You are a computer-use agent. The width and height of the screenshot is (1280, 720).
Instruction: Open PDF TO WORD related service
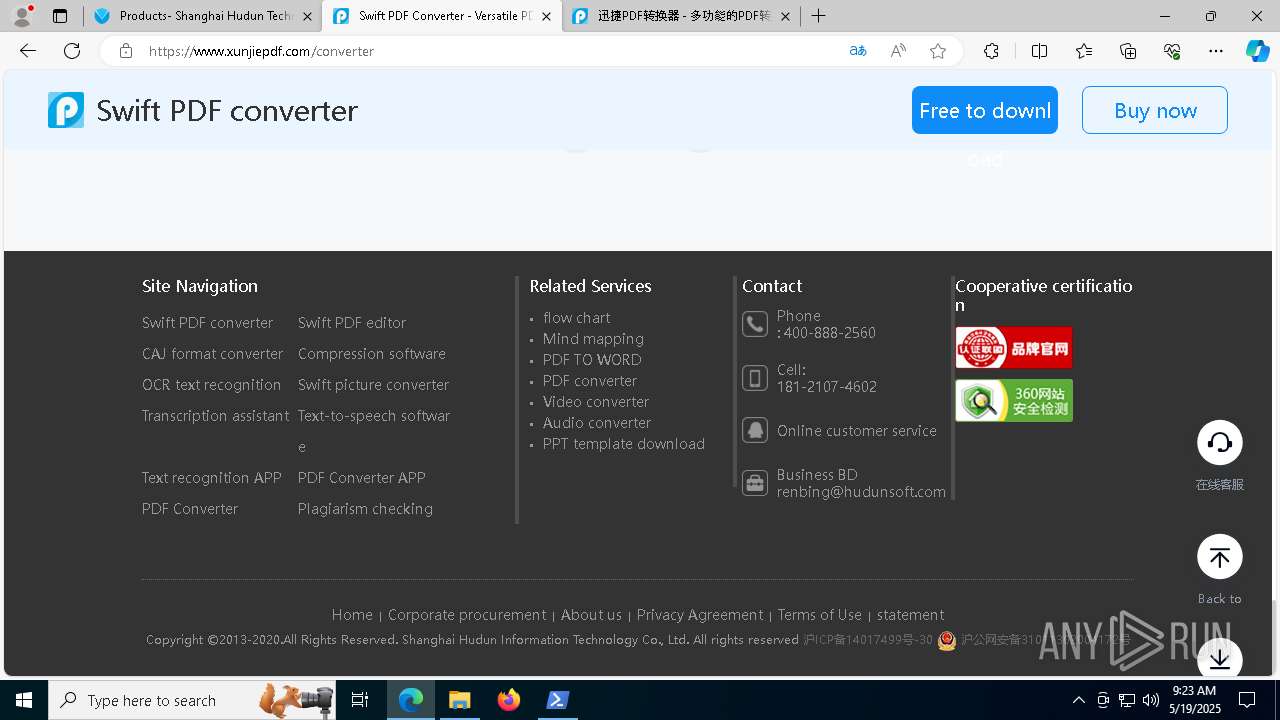pos(592,360)
